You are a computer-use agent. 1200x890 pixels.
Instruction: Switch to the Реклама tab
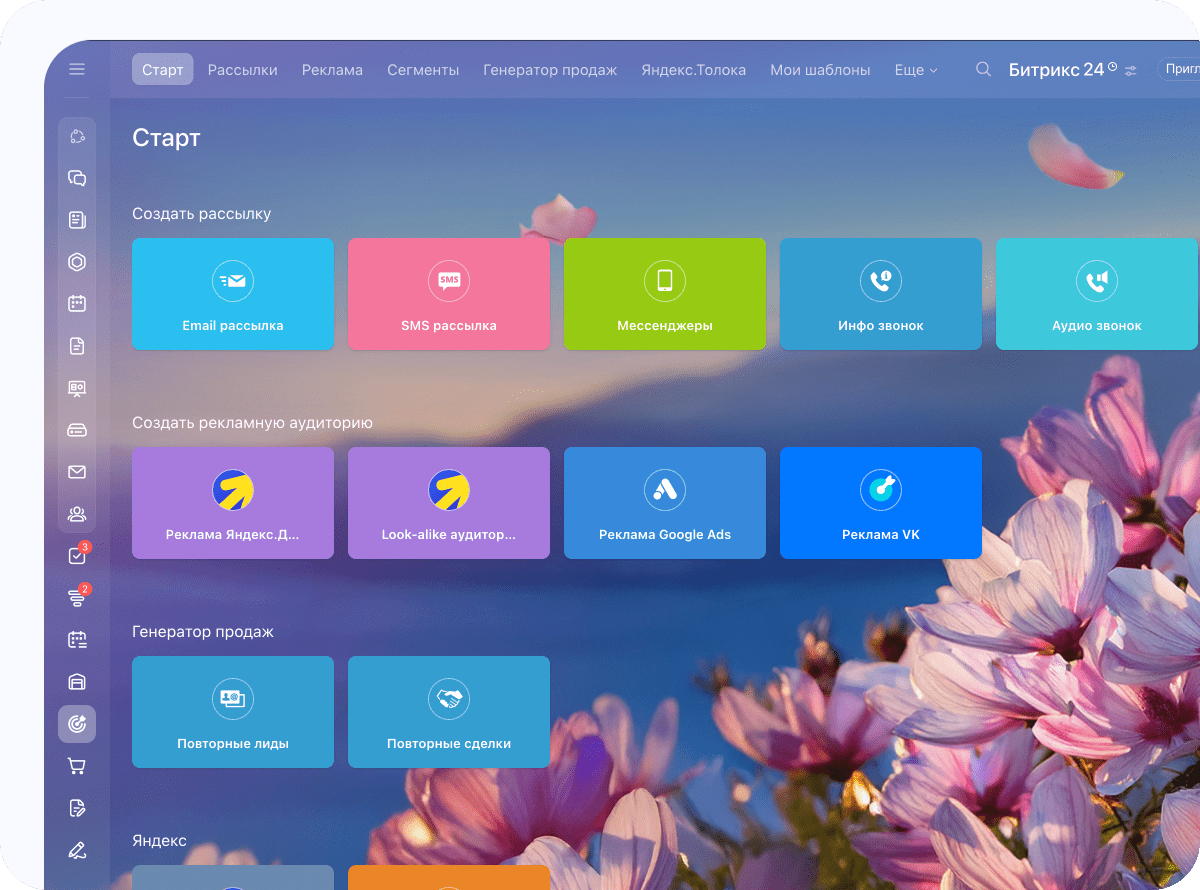332,70
